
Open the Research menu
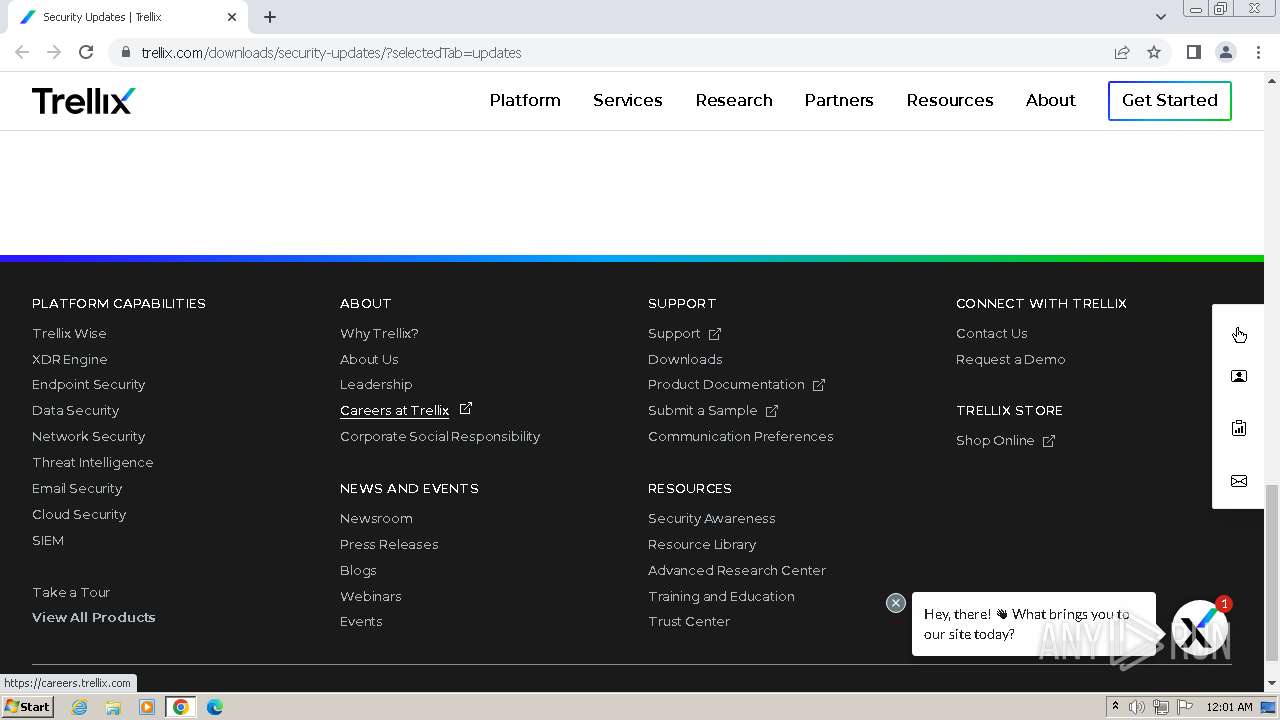click(x=734, y=100)
